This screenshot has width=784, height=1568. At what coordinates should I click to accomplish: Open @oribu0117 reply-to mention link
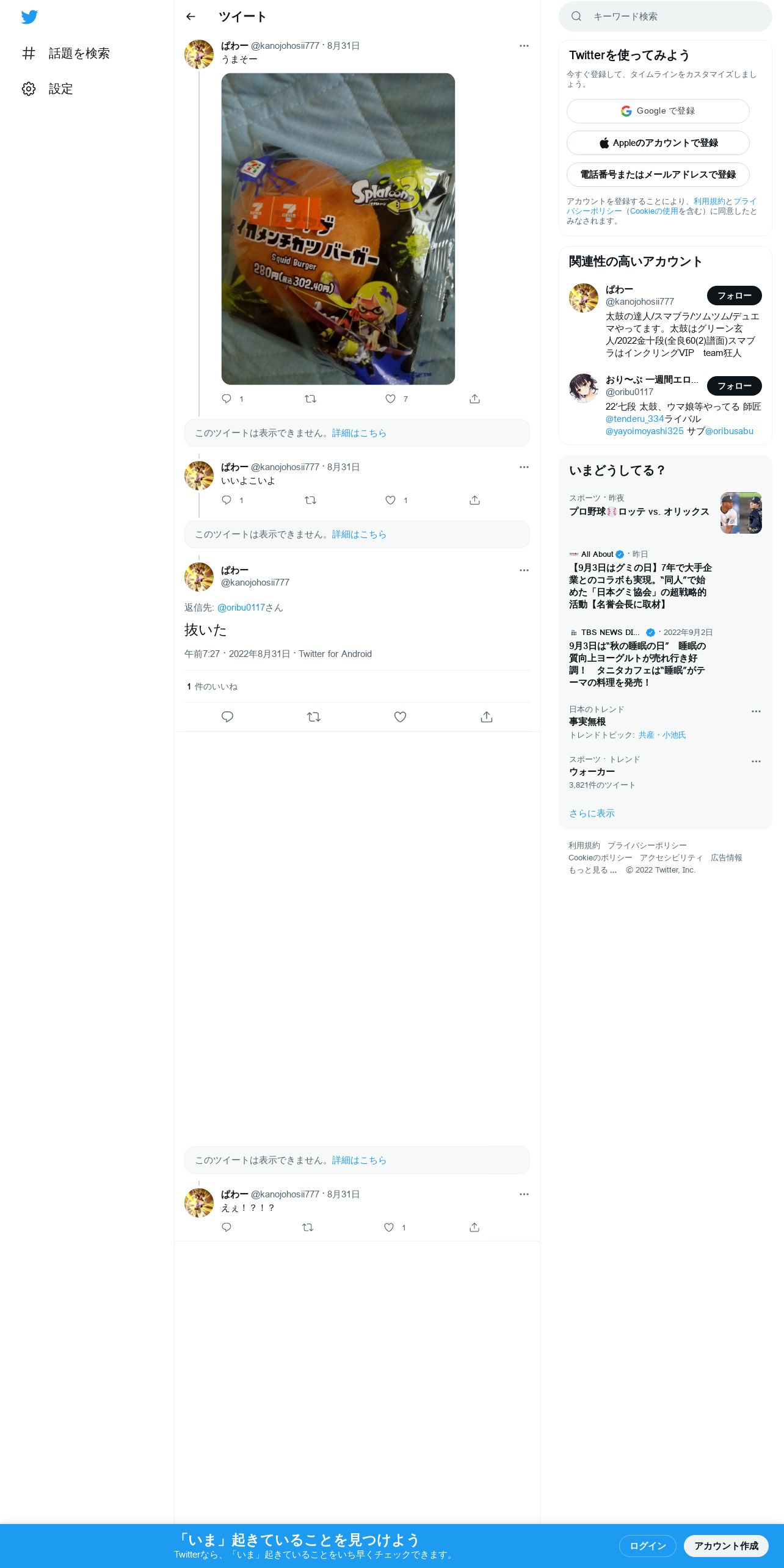pos(241,608)
